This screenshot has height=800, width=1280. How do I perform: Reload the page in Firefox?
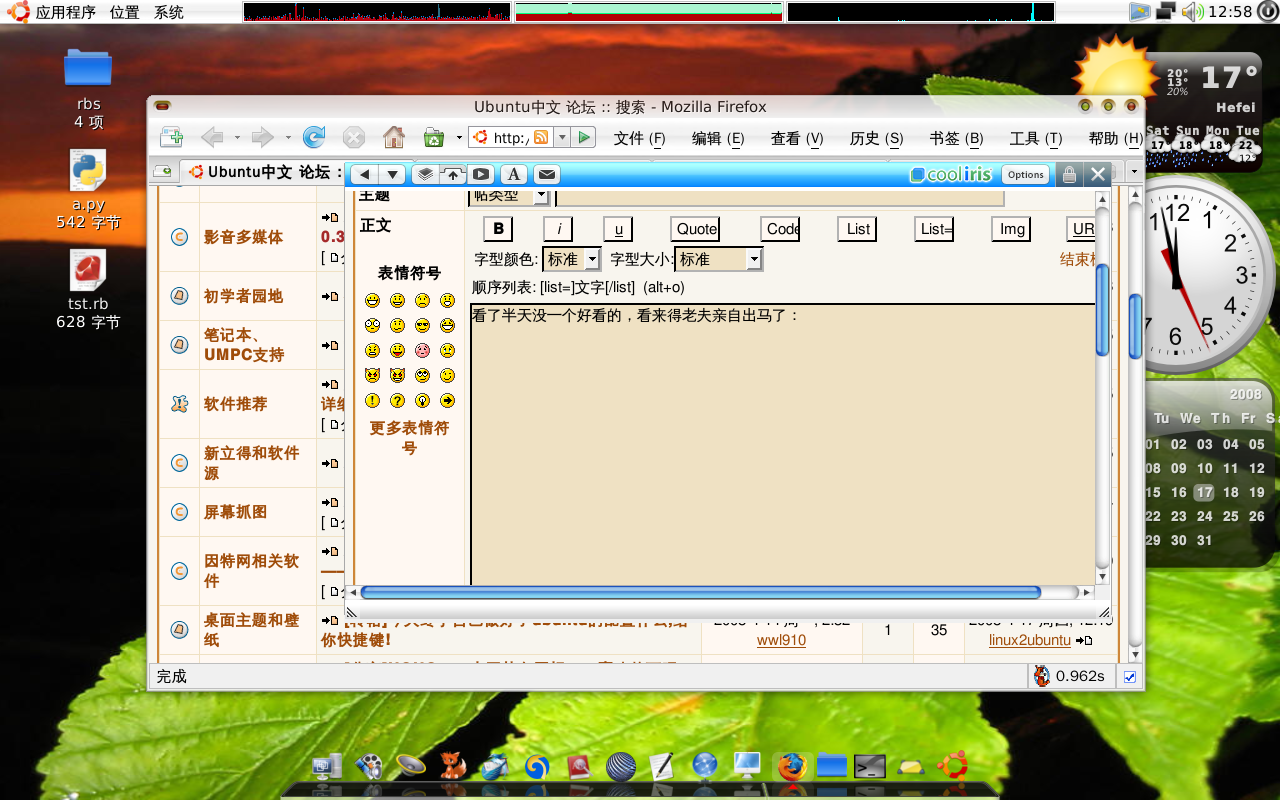(x=314, y=137)
